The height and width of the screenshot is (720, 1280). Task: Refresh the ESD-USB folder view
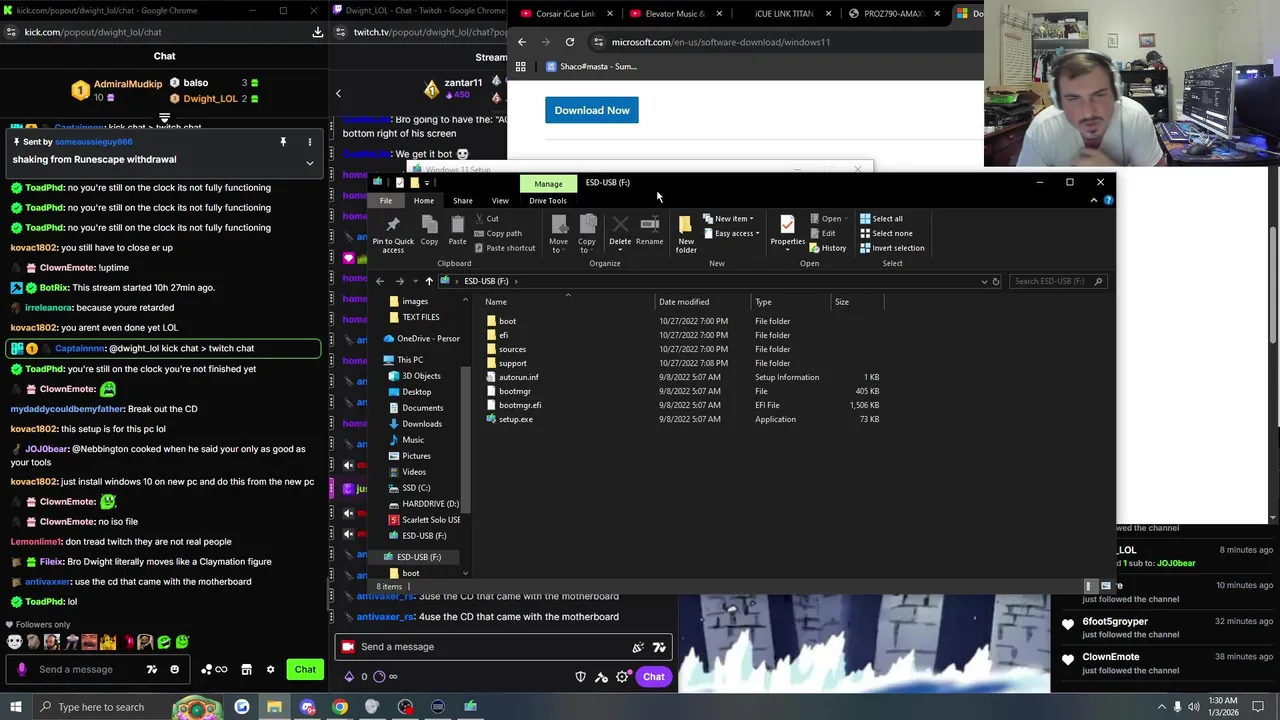pos(995,281)
